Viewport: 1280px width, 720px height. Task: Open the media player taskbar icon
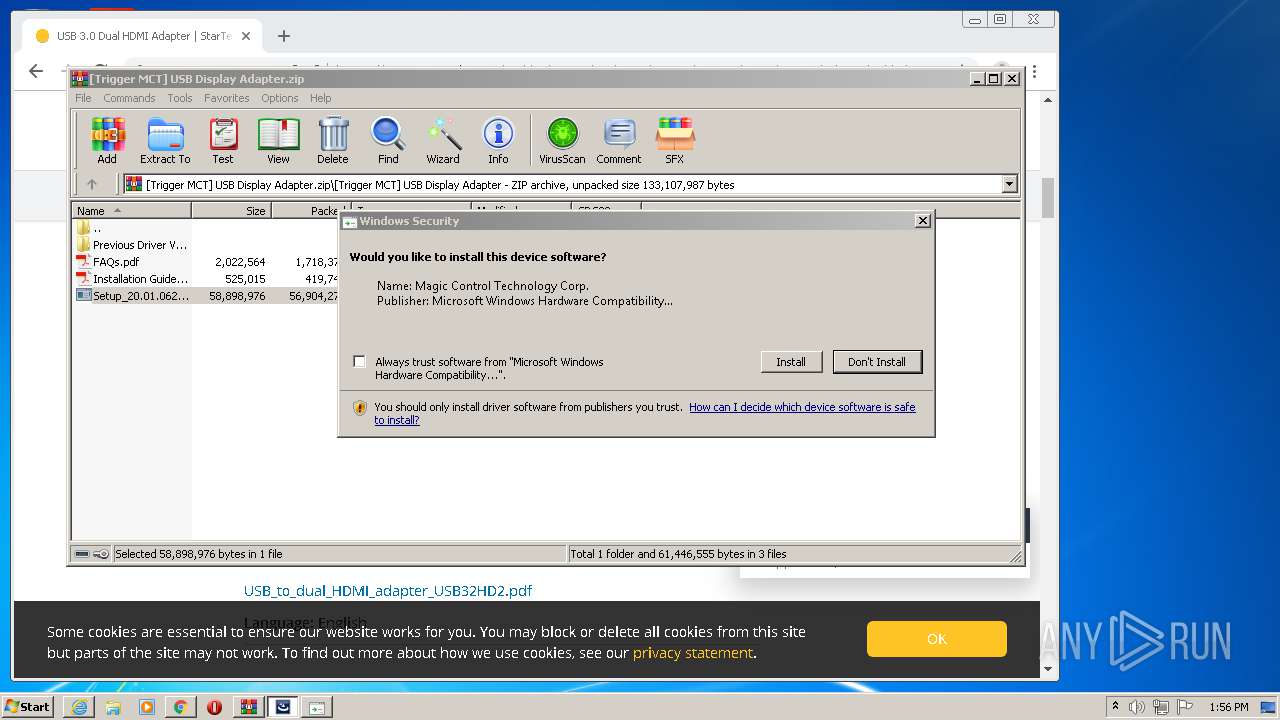click(147, 707)
